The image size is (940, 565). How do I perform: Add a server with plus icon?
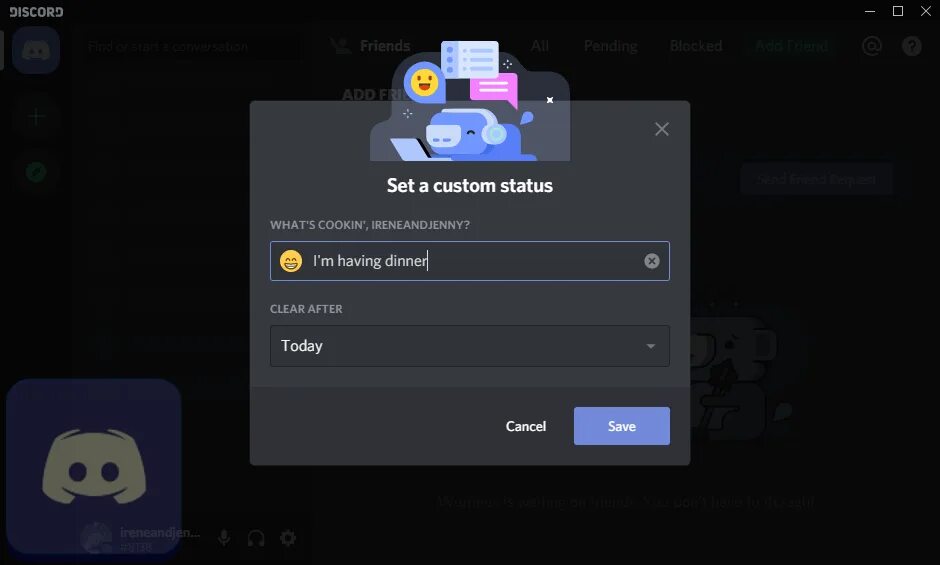[x=36, y=117]
